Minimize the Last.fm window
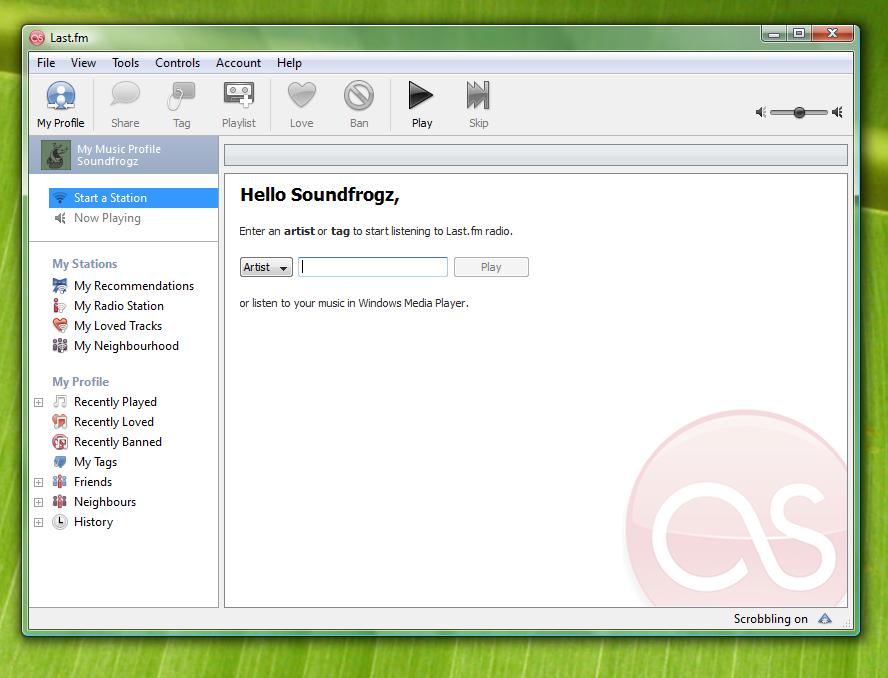The height and width of the screenshot is (678, 888). (x=774, y=33)
